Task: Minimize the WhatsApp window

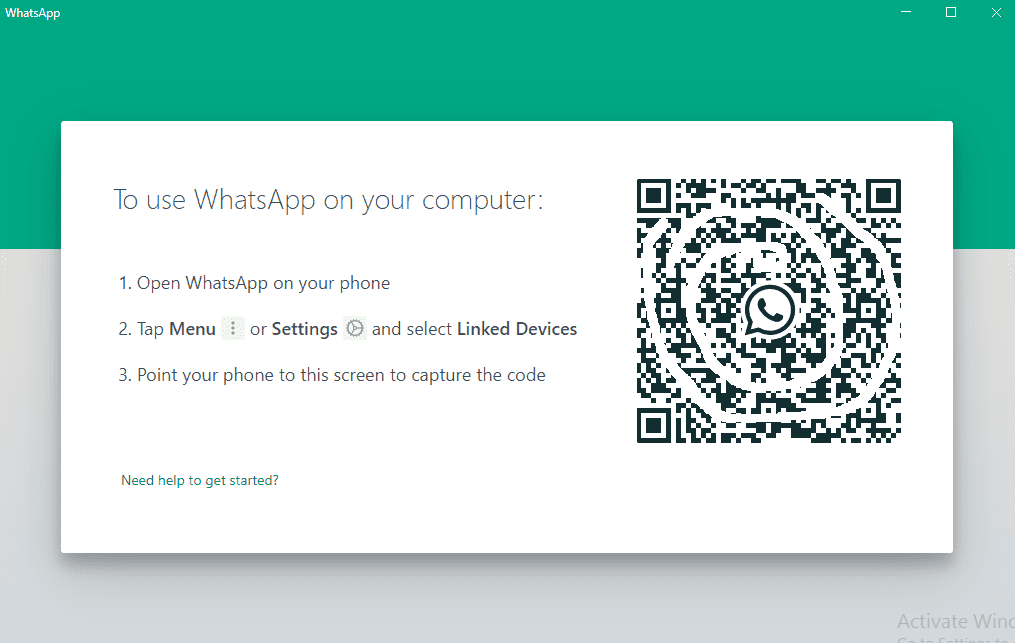Action: click(x=906, y=12)
